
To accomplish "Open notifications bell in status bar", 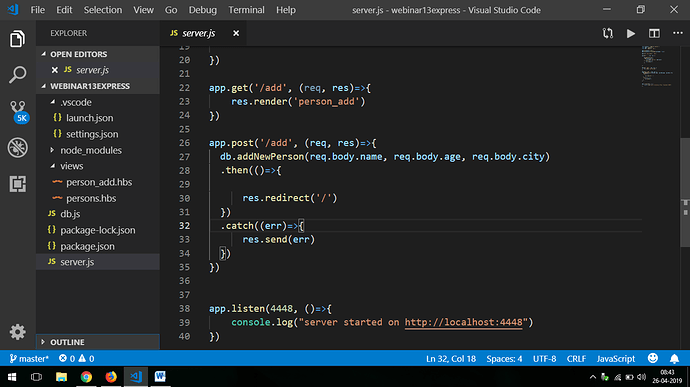I will click(674, 359).
